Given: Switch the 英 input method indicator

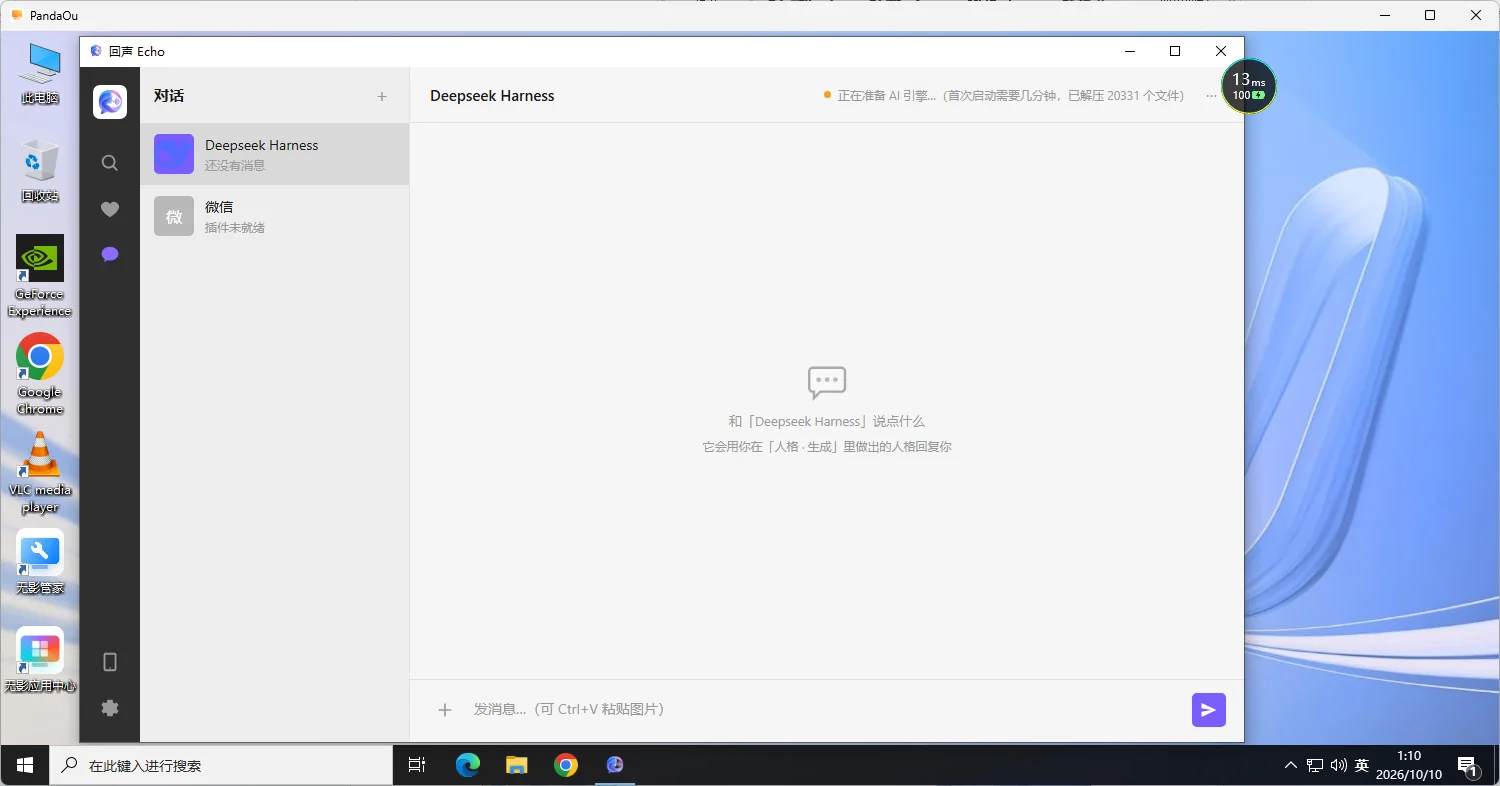Looking at the screenshot, I should (x=1362, y=766).
